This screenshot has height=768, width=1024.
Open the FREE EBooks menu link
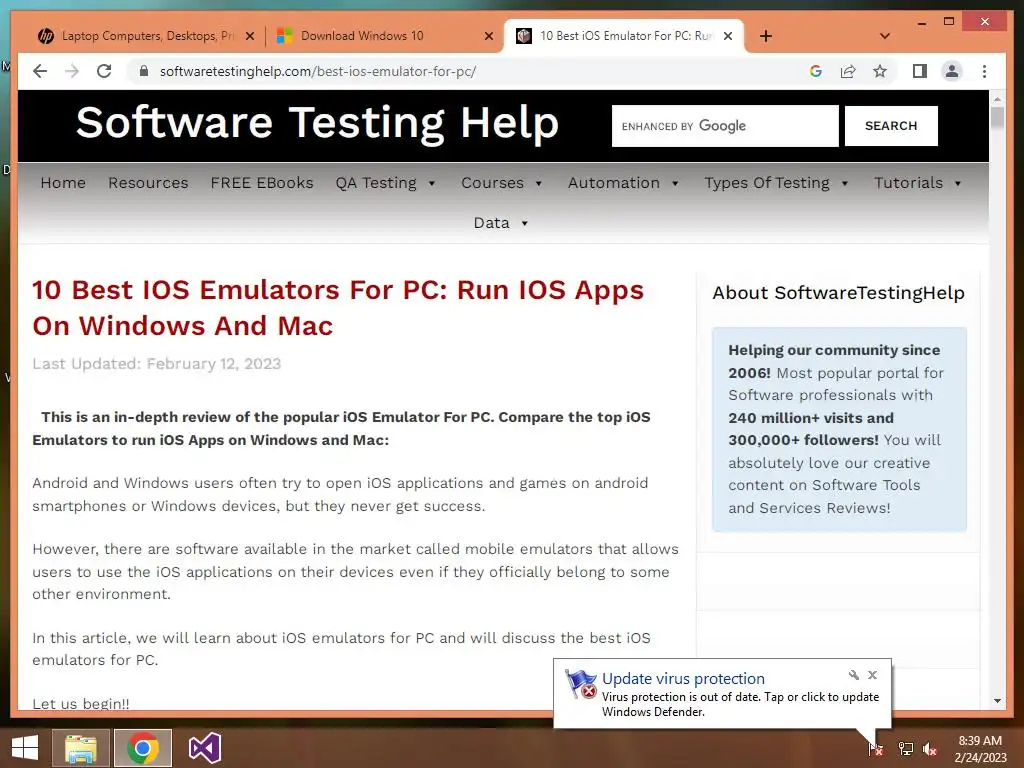point(262,183)
